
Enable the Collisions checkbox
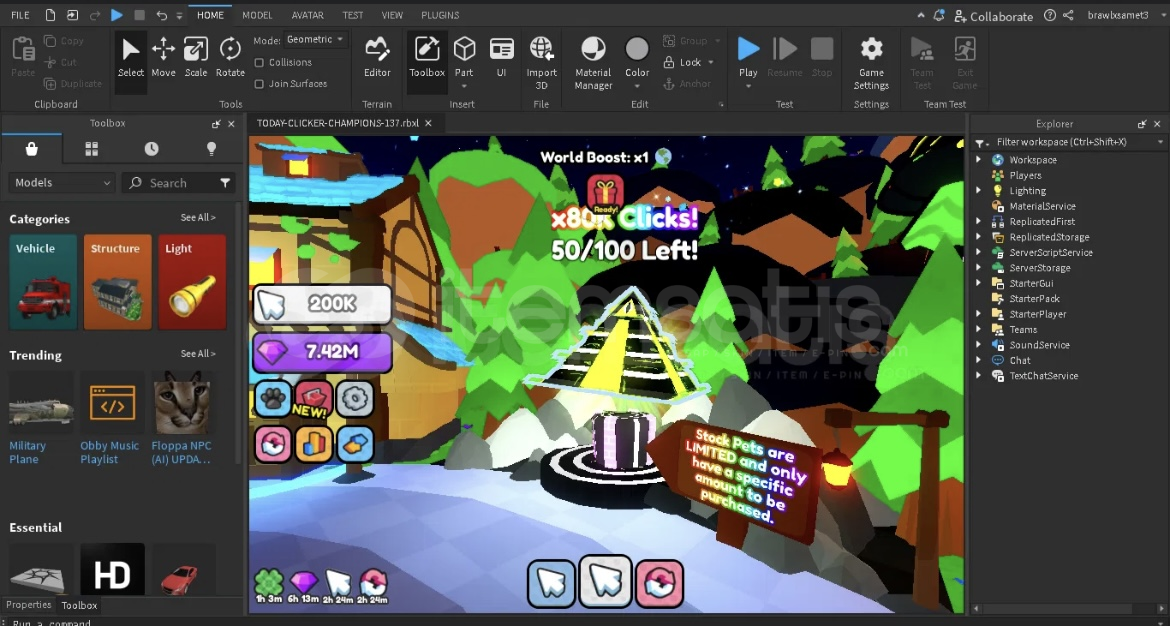click(x=260, y=63)
